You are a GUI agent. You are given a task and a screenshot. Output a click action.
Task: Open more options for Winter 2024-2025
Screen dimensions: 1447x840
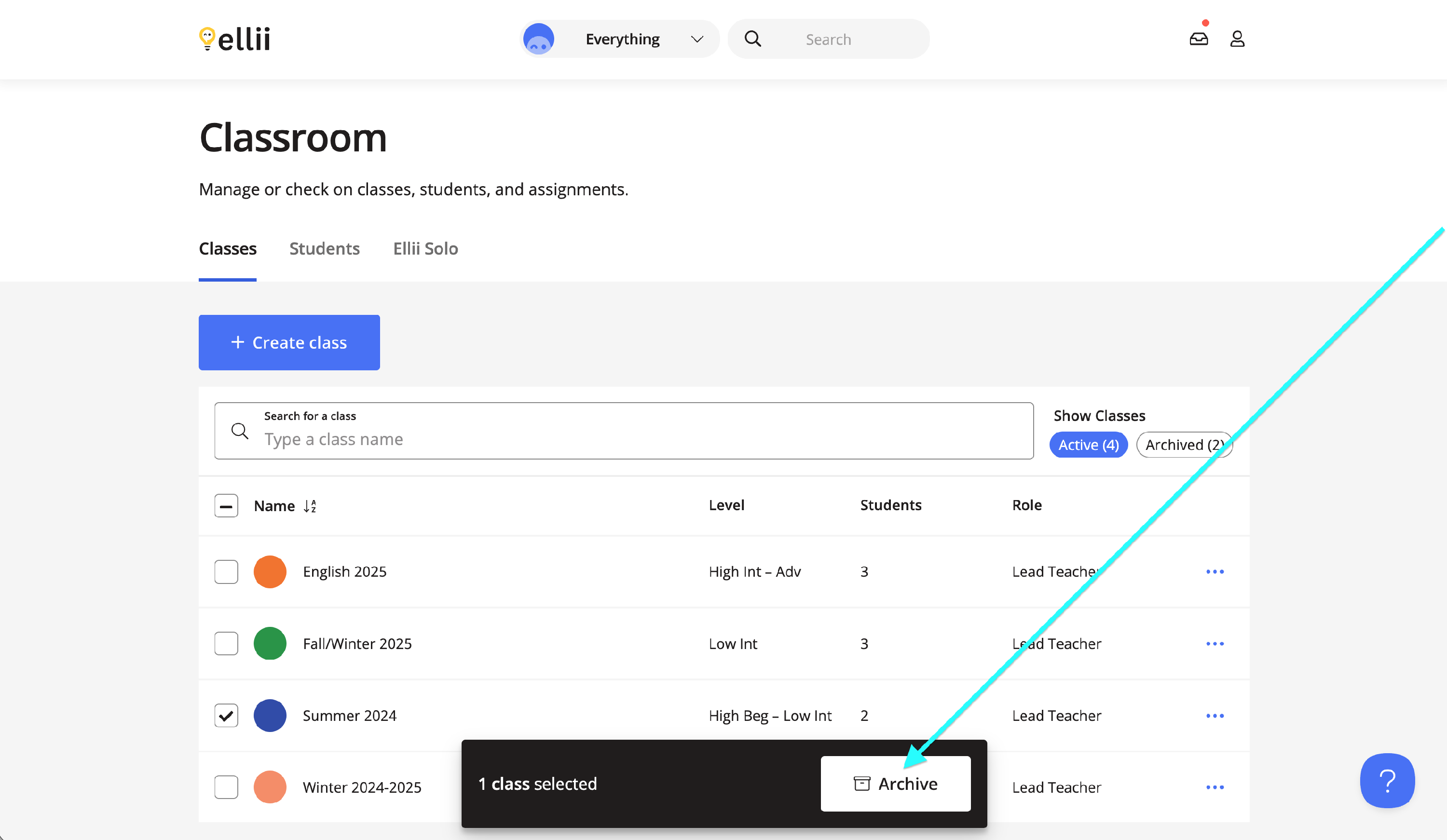click(1215, 787)
